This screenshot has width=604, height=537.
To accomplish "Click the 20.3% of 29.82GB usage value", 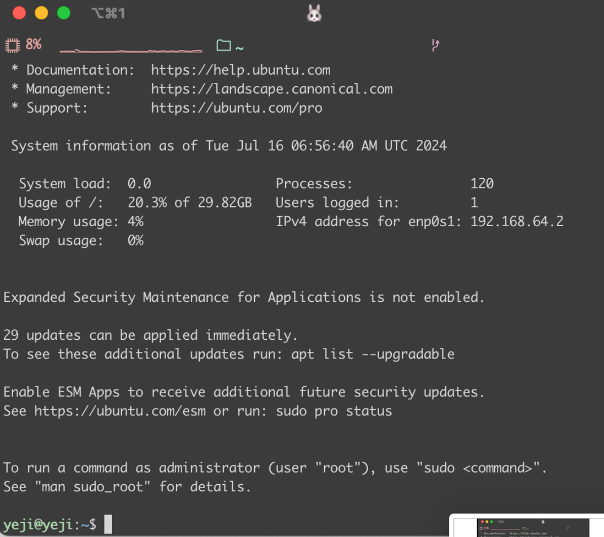I will [x=190, y=202].
